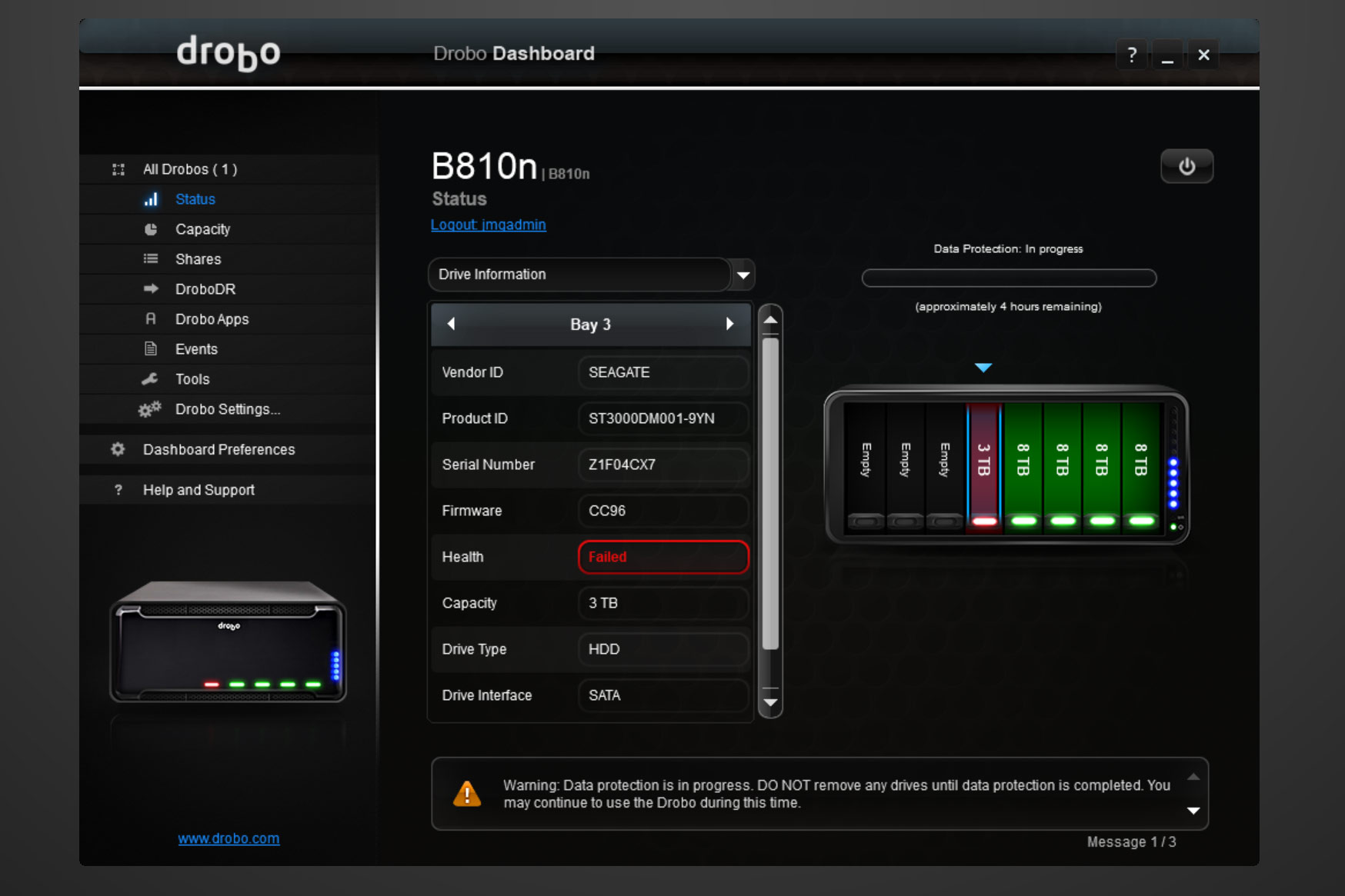Click the Drobo Settings gears icon
The image size is (1345, 896).
tap(149, 408)
